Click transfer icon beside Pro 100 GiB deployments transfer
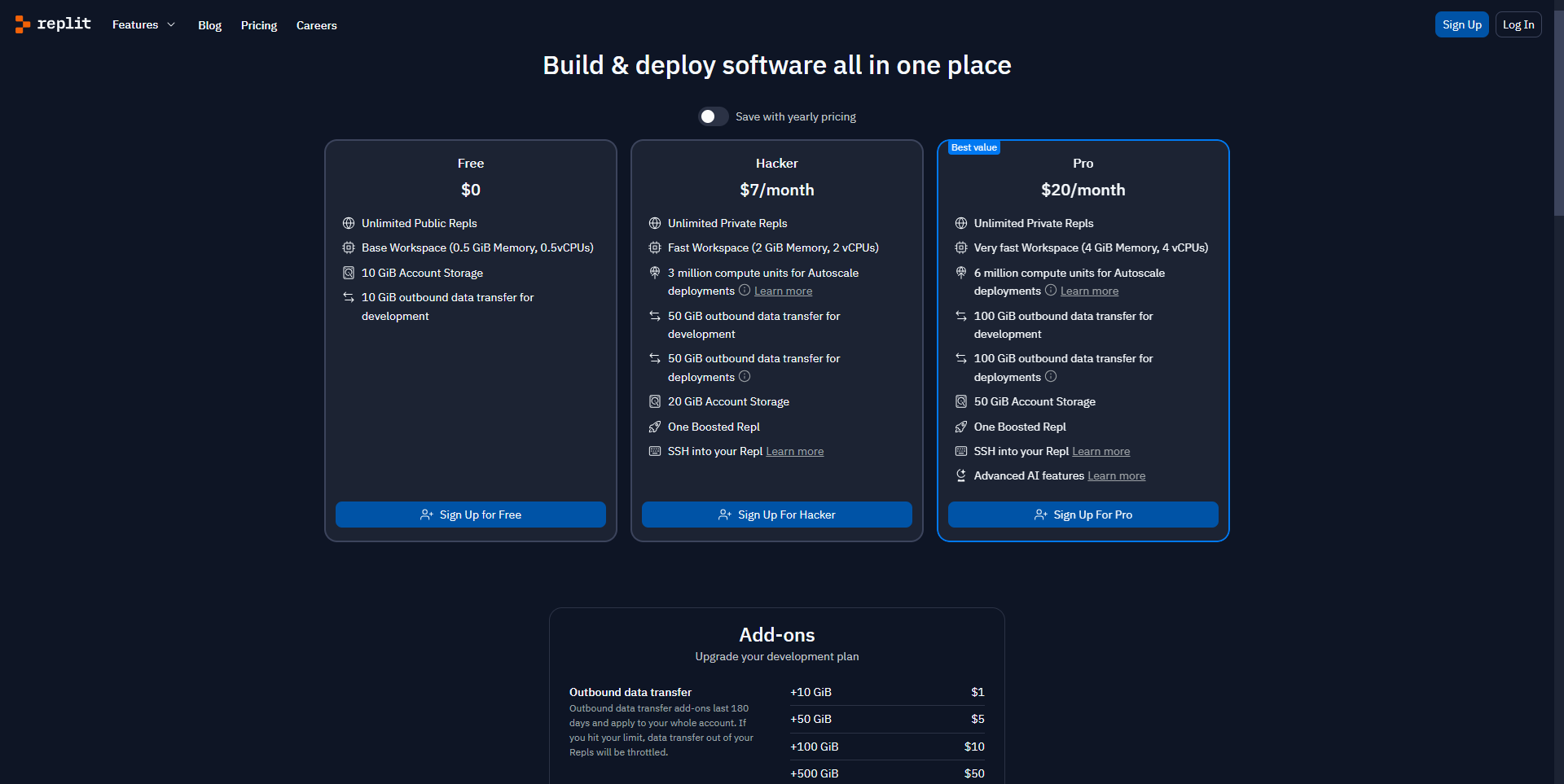The image size is (1564, 784). click(961, 358)
